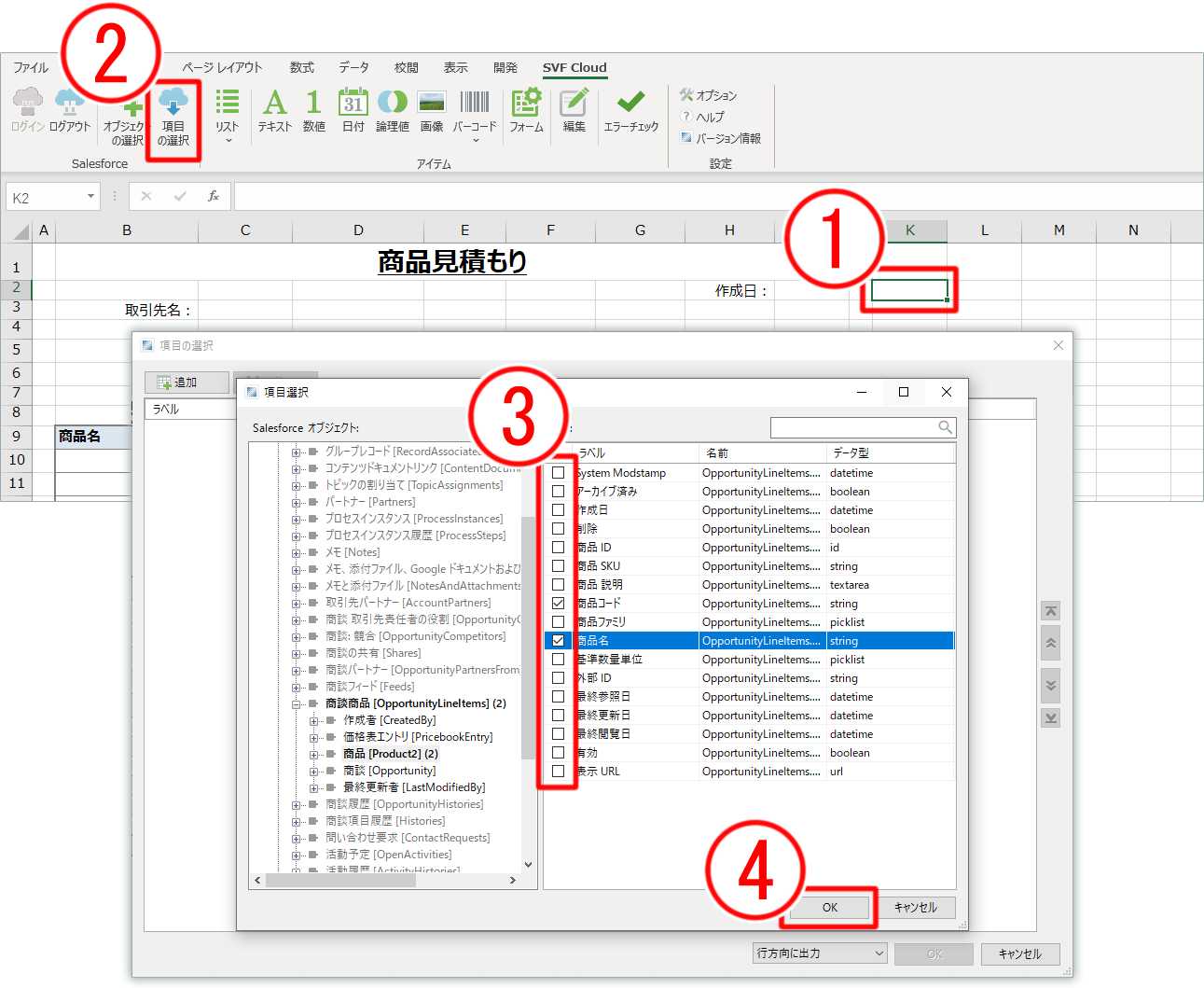Screen dimensions: 1204x988
Task: Open the ファイル tab
Action: (x=31, y=67)
